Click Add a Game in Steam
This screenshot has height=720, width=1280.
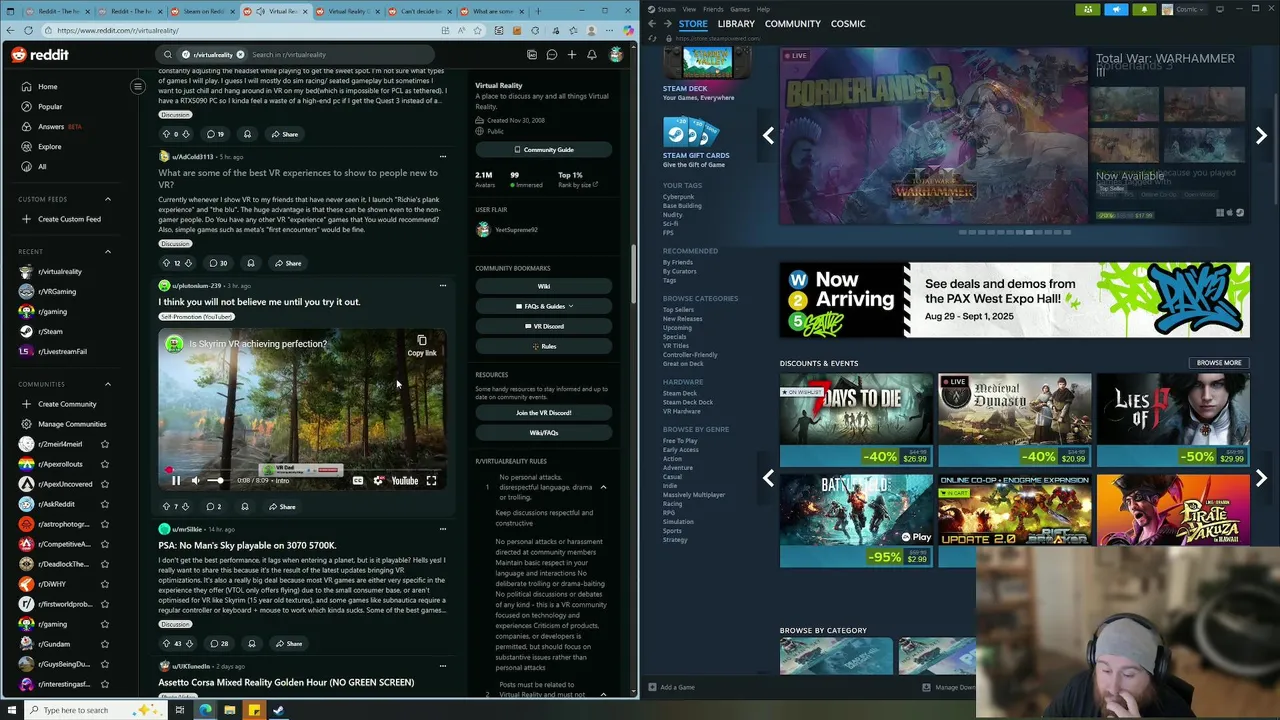671,687
